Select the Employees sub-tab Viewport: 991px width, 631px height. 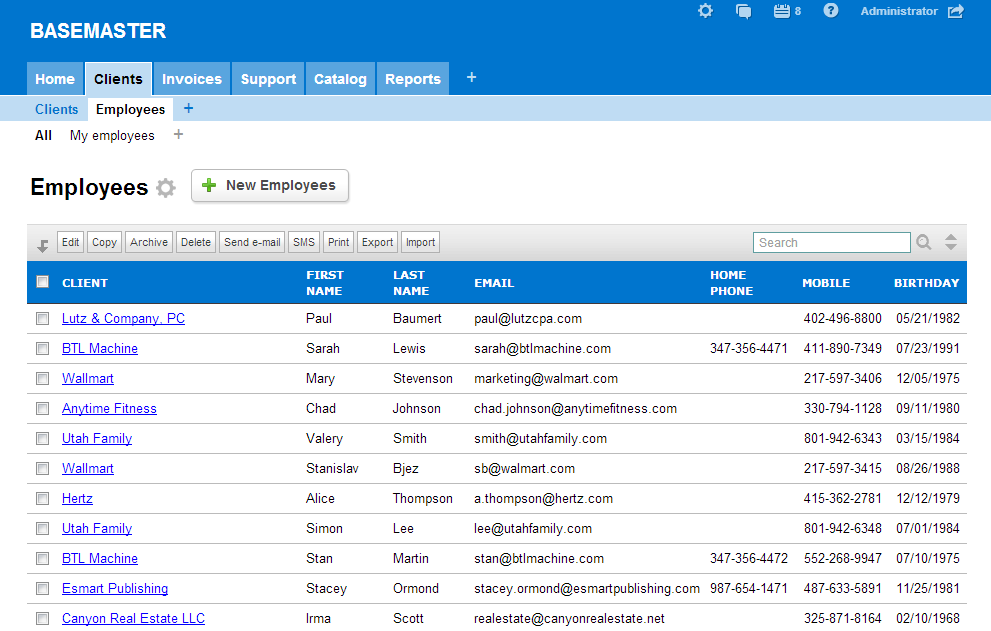point(130,109)
